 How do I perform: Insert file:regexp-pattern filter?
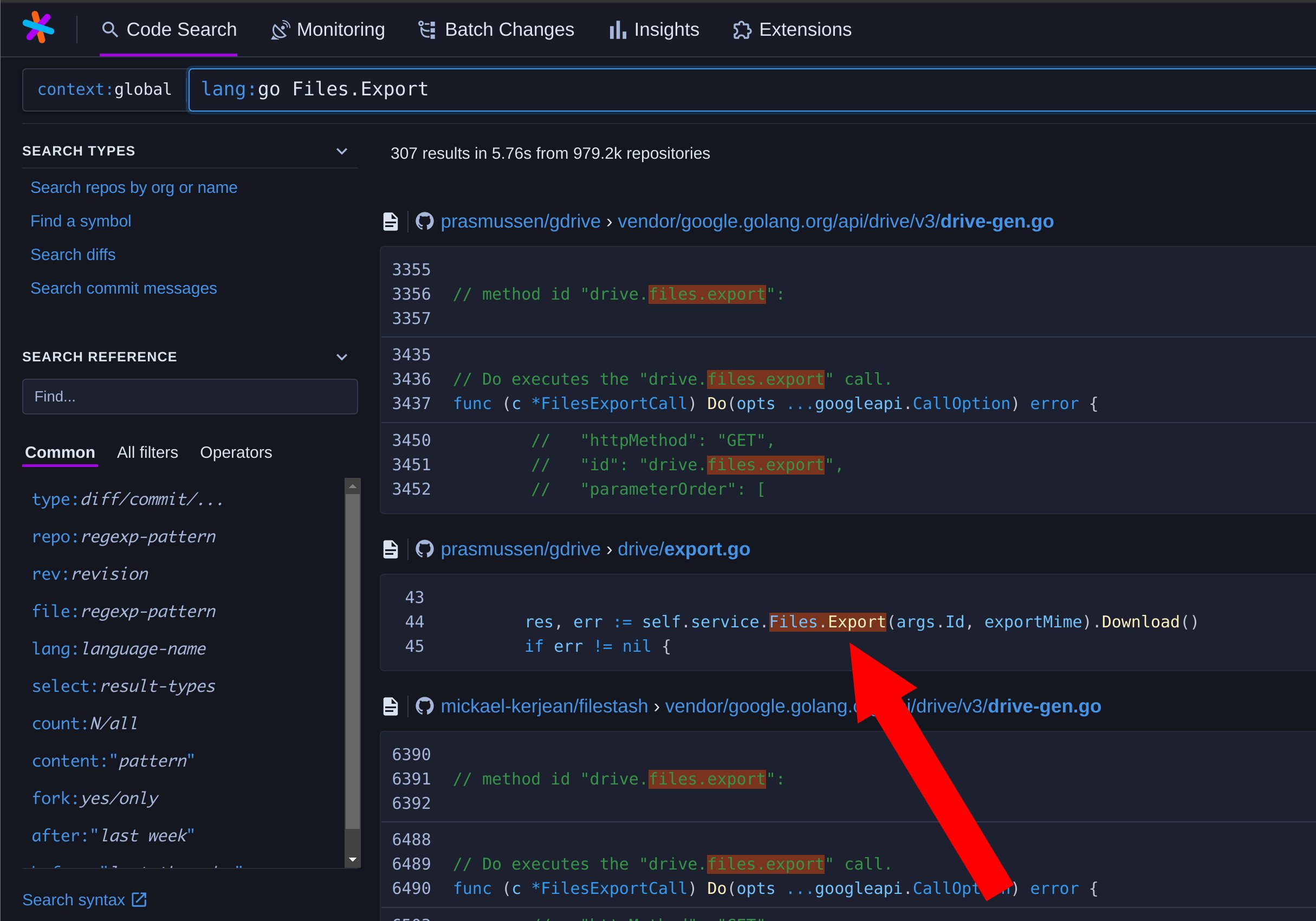[124, 611]
